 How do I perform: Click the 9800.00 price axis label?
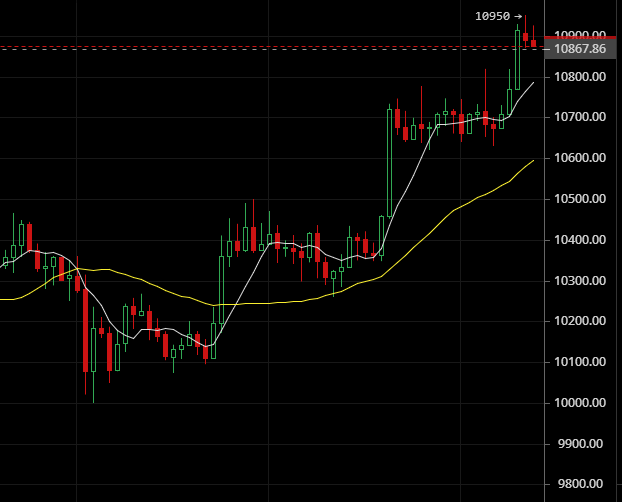tap(580, 484)
